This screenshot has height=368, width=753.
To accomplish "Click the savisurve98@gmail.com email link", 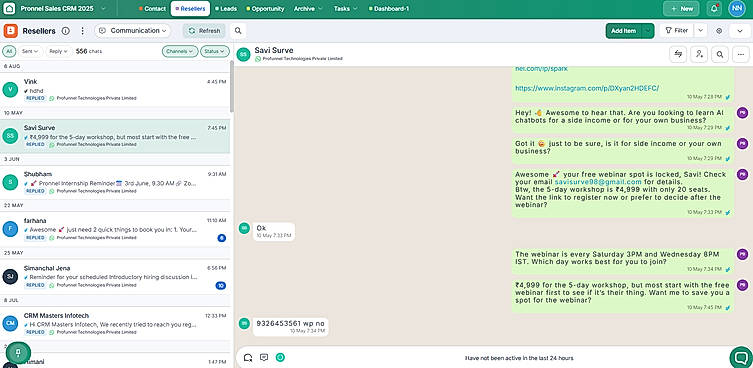I will click(x=598, y=182).
